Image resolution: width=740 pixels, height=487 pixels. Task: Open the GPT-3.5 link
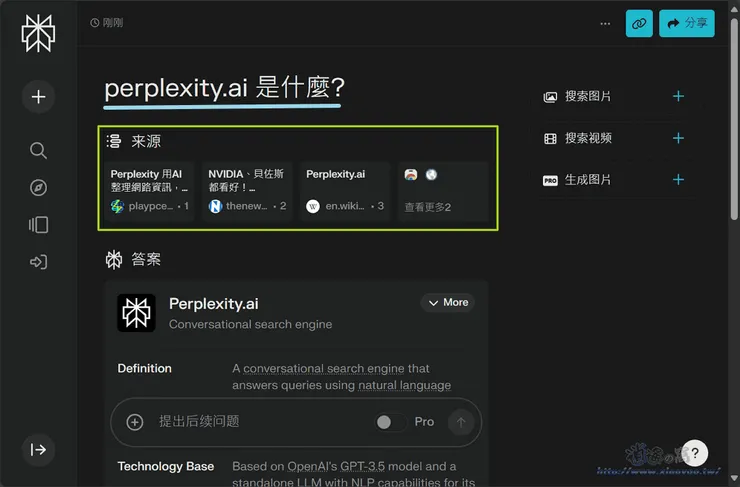pos(362,466)
